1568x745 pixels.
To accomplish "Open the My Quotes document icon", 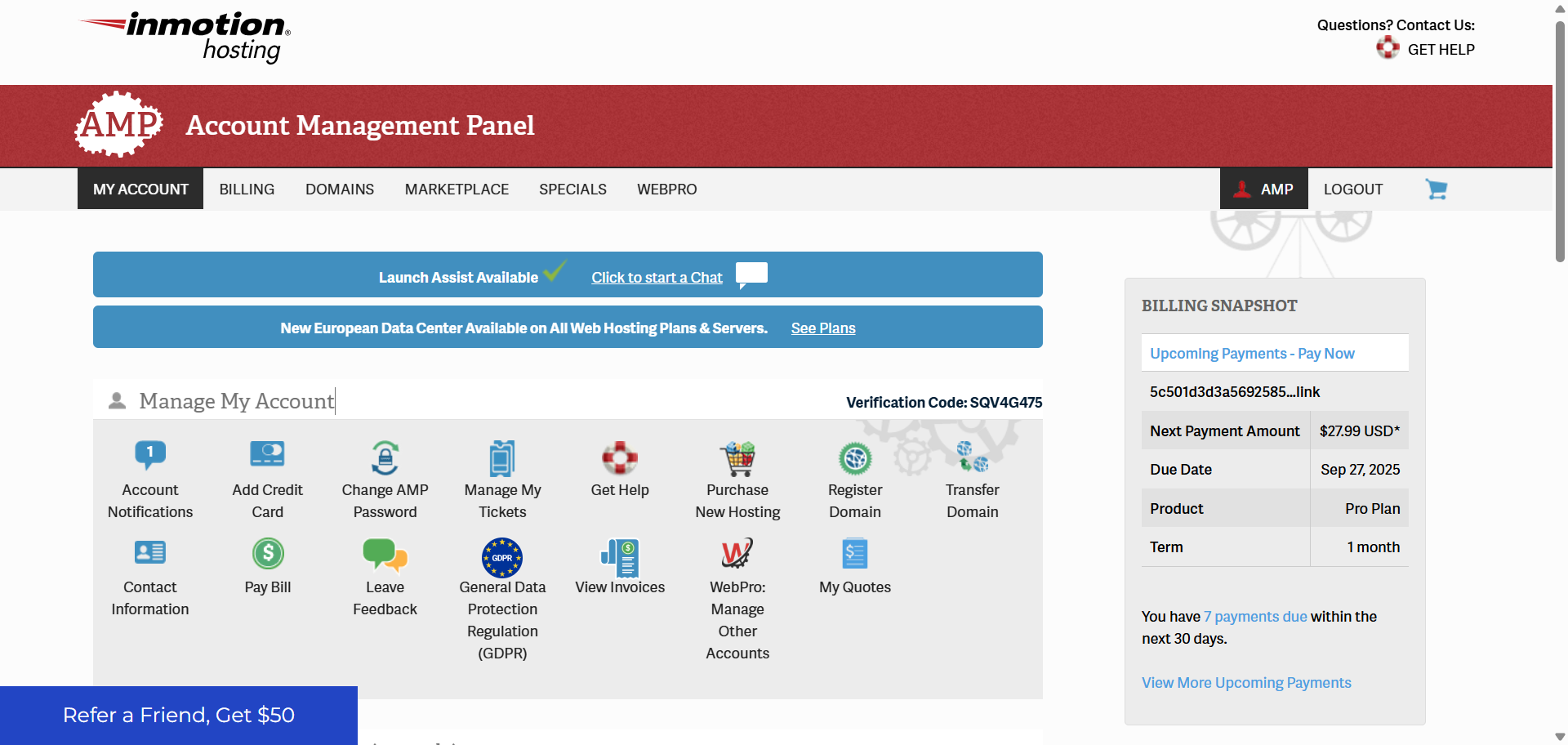I will [x=855, y=554].
